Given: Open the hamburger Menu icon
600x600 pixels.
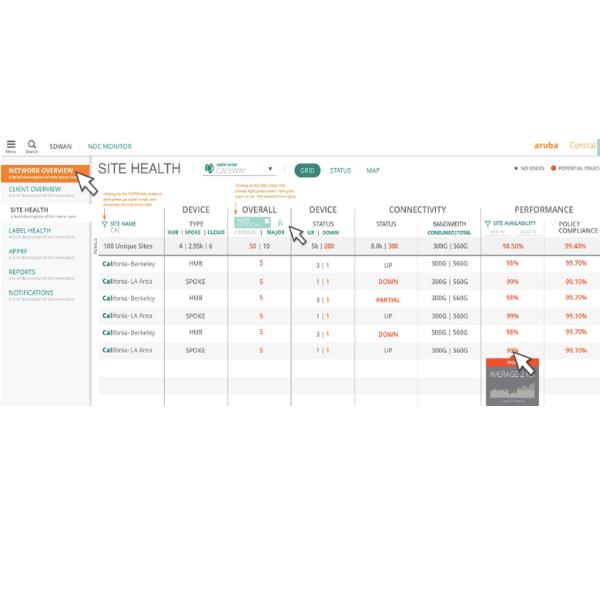Looking at the screenshot, I should pyautogui.click(x=11, y=145).
